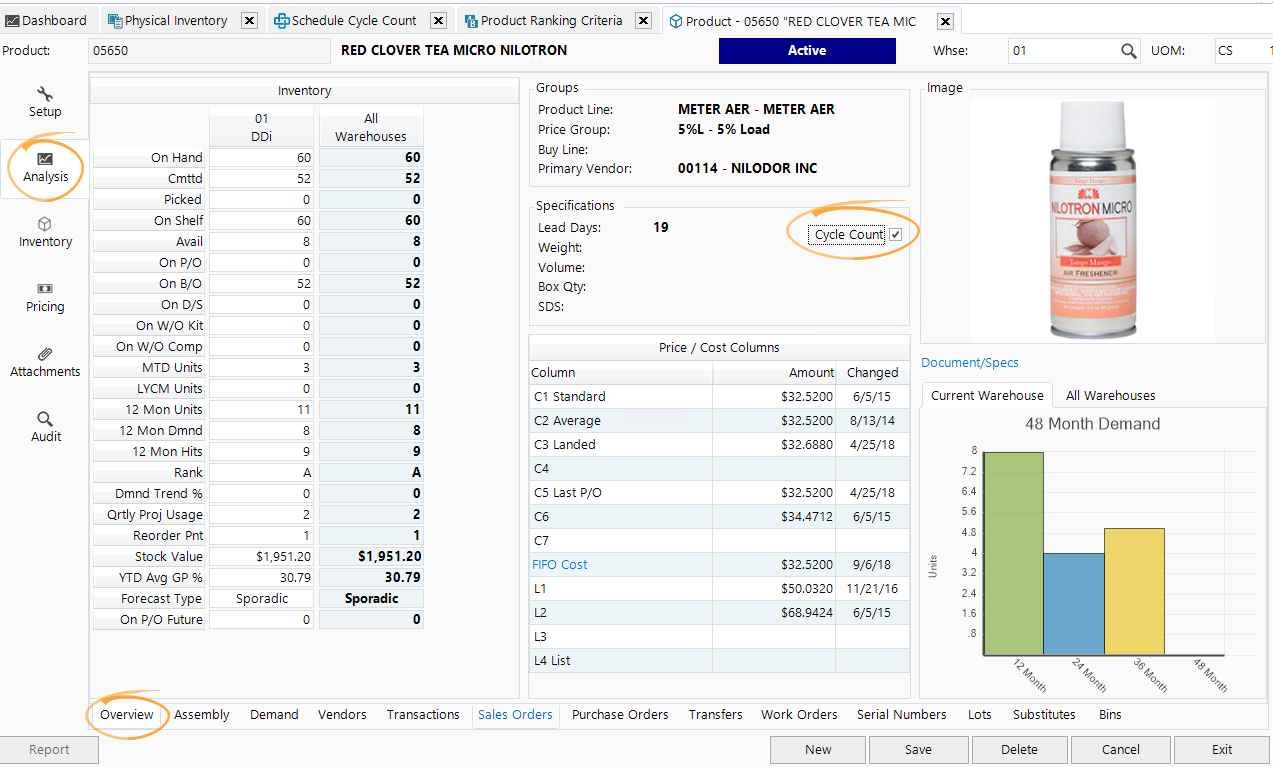Toggle the Cycle Count checkbox

click(896, 233)
